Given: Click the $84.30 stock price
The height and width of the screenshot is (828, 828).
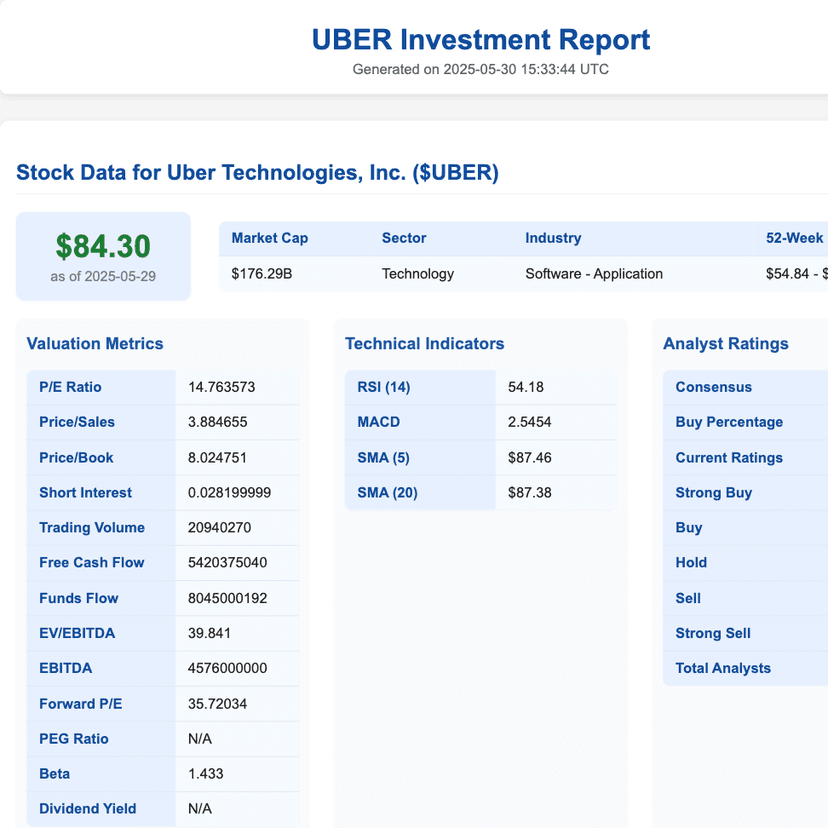Looking at the screenshot, I should tap(103, 246).
